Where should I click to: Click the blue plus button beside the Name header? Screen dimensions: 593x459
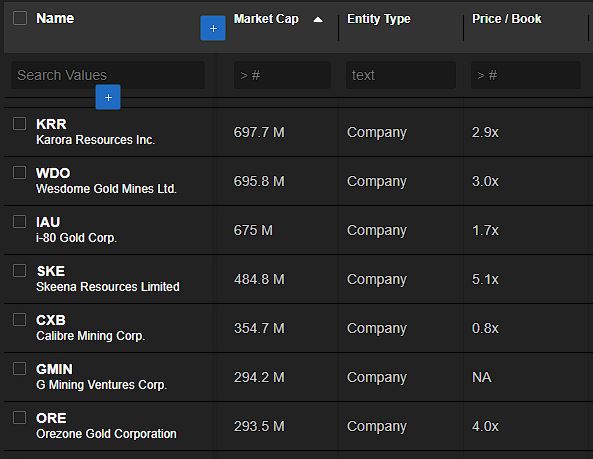[x=213, y=28]
